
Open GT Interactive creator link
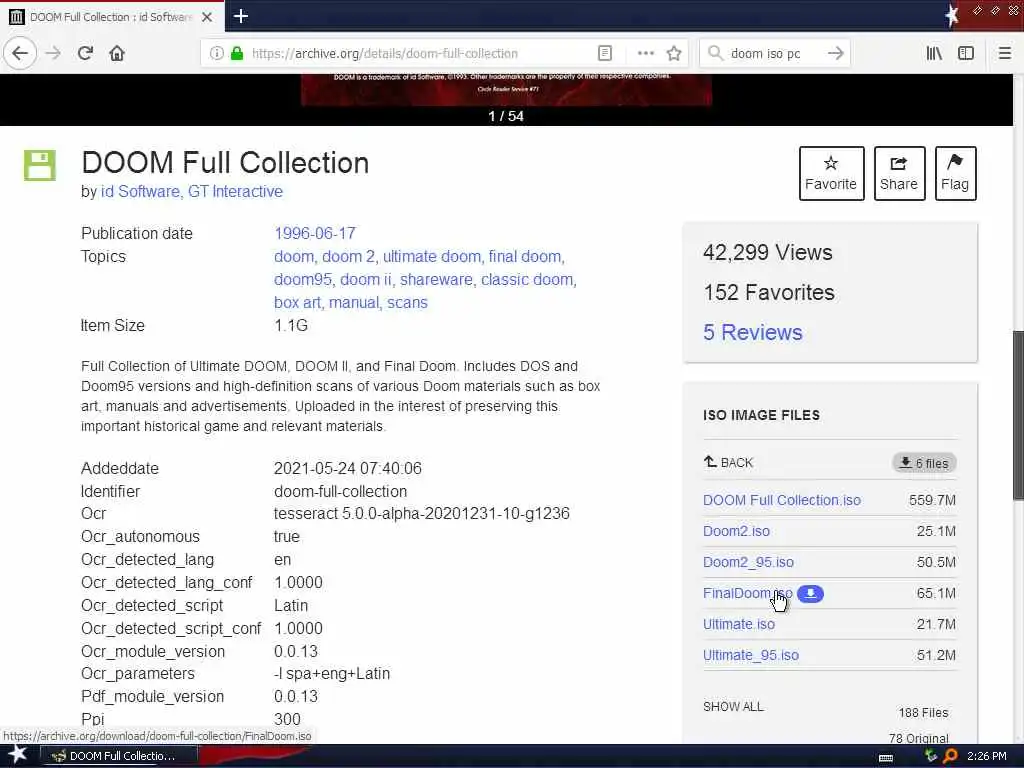click(x=235, y=191)
